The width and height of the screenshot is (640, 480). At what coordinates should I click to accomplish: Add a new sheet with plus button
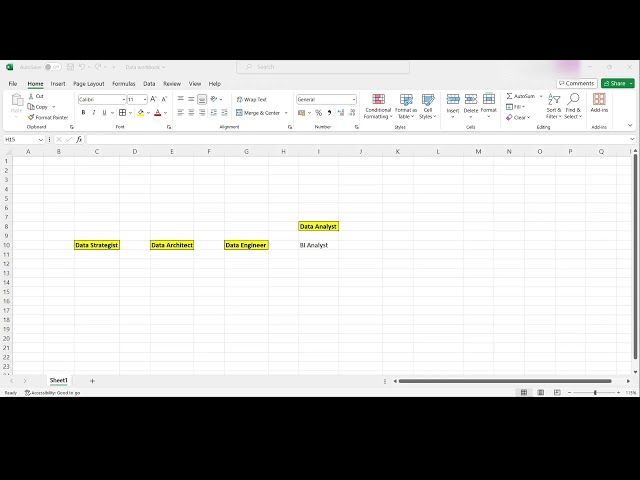pyautogui.click(x=92, y=381)
